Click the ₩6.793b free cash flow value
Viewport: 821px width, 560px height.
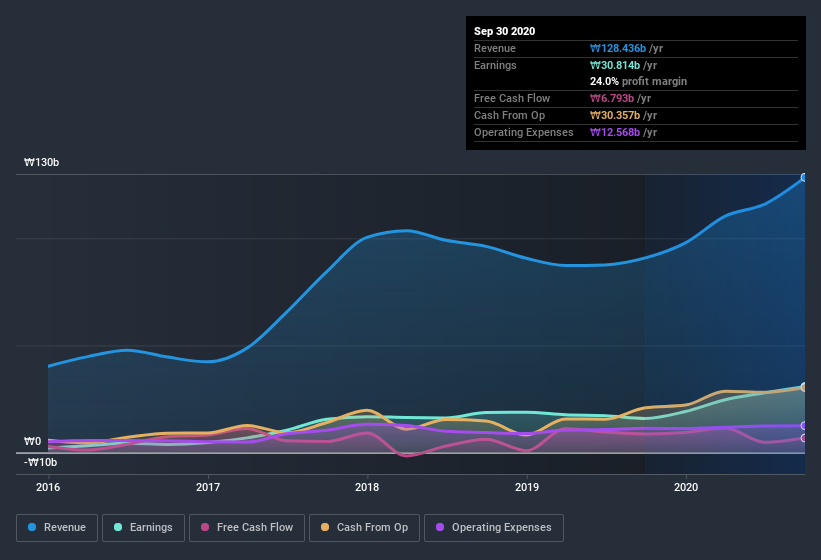612,98
